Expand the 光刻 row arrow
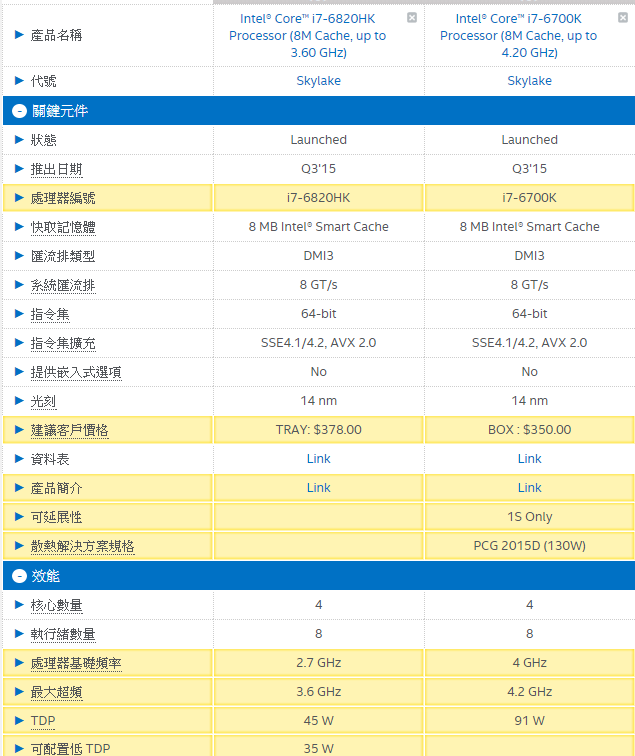Viewport: 635px width, 756px height. click(x=19, y=401)
